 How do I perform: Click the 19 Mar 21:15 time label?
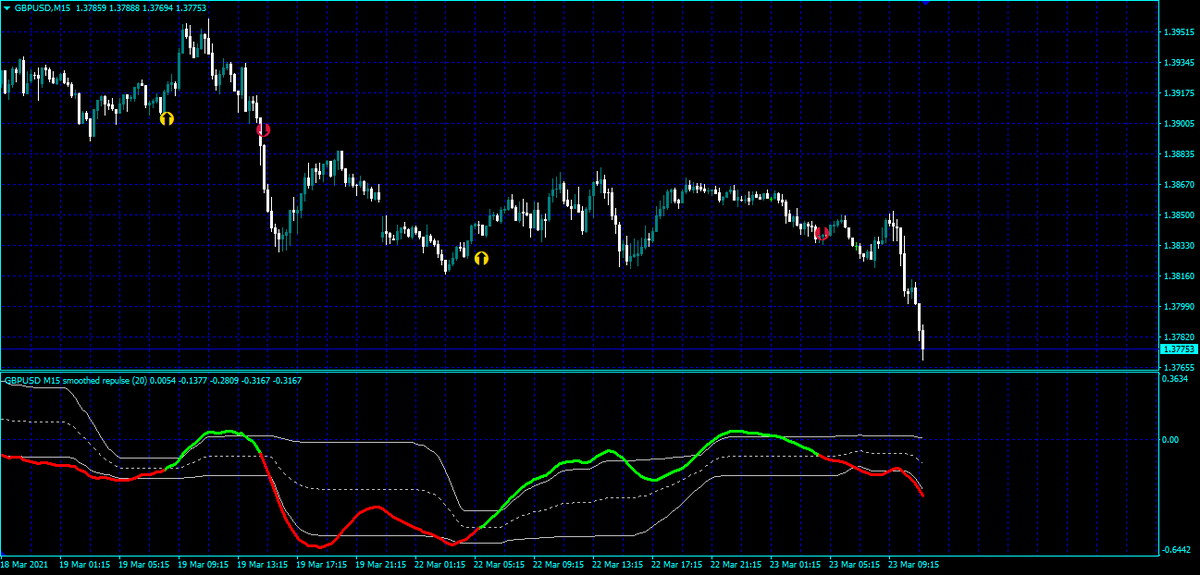coord(382,565)
